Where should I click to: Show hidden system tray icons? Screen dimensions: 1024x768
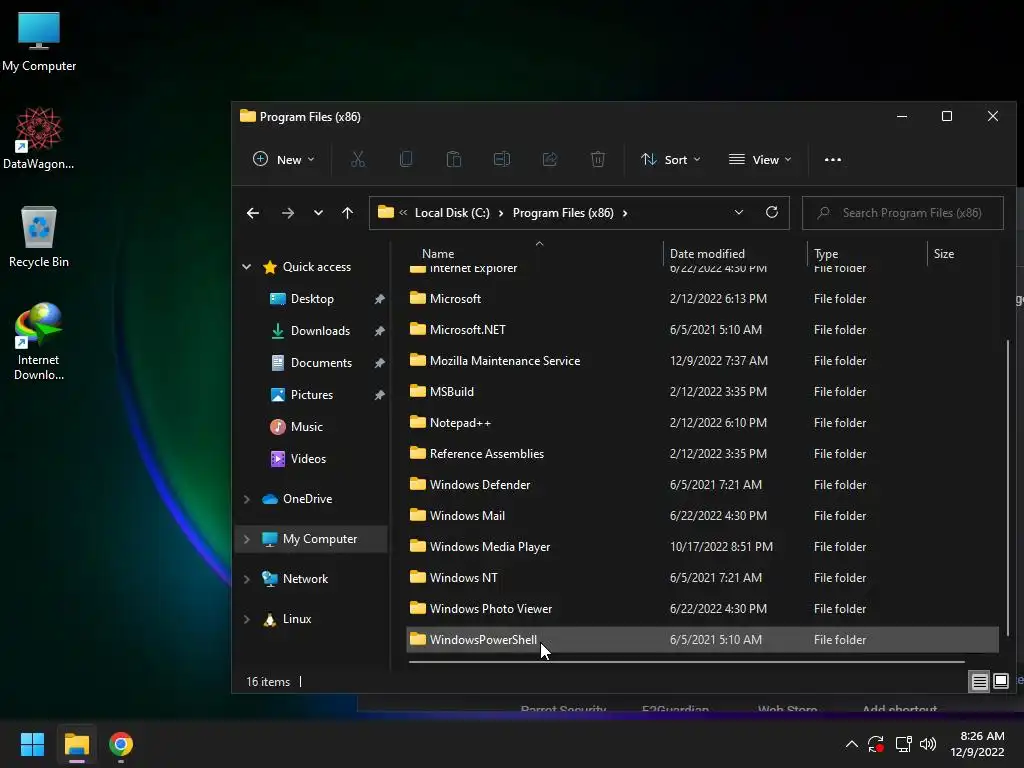[x=852, y=744]
